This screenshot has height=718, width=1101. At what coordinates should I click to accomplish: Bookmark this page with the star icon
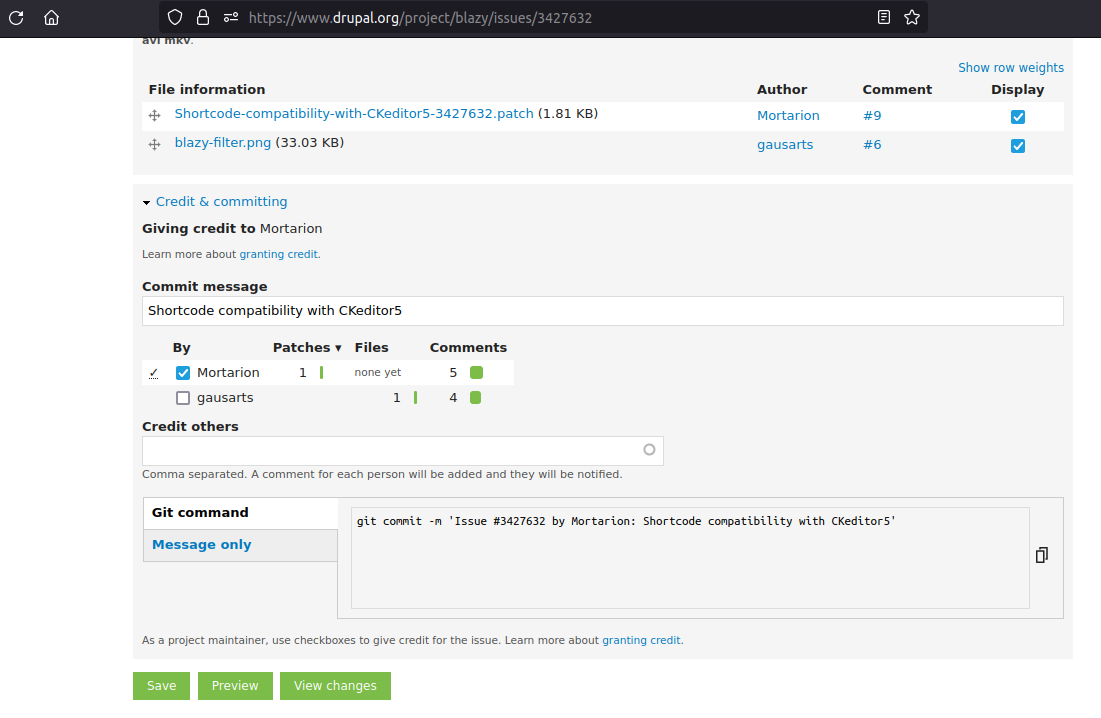[x=911, y=17]
